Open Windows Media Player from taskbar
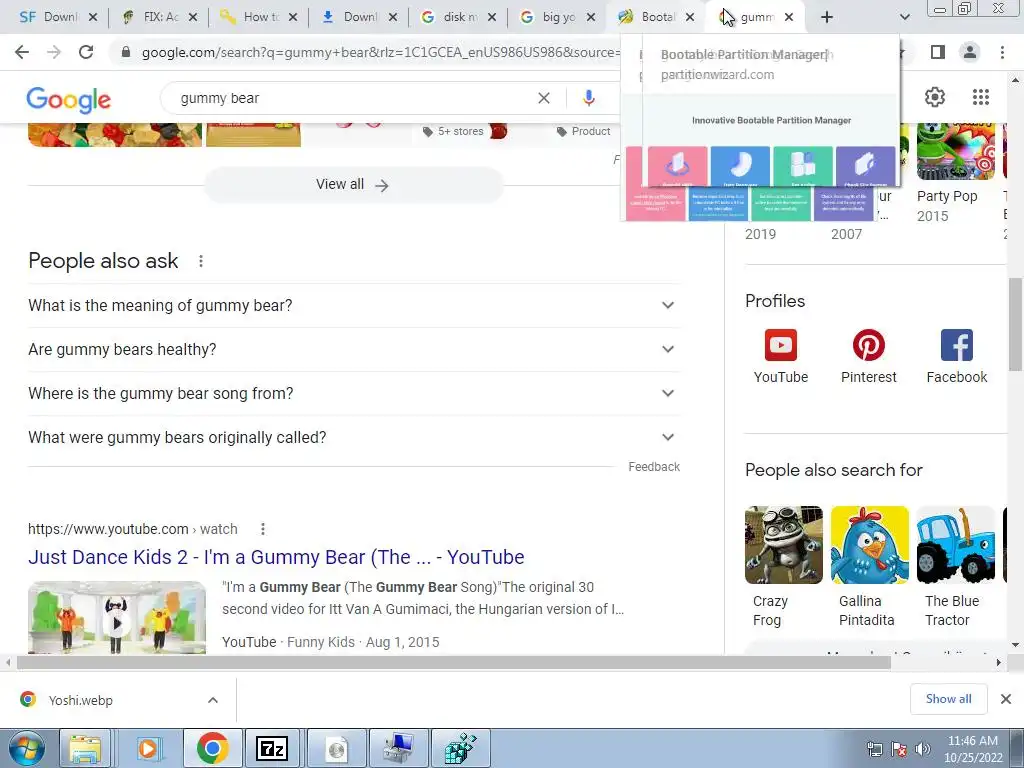 148,748
